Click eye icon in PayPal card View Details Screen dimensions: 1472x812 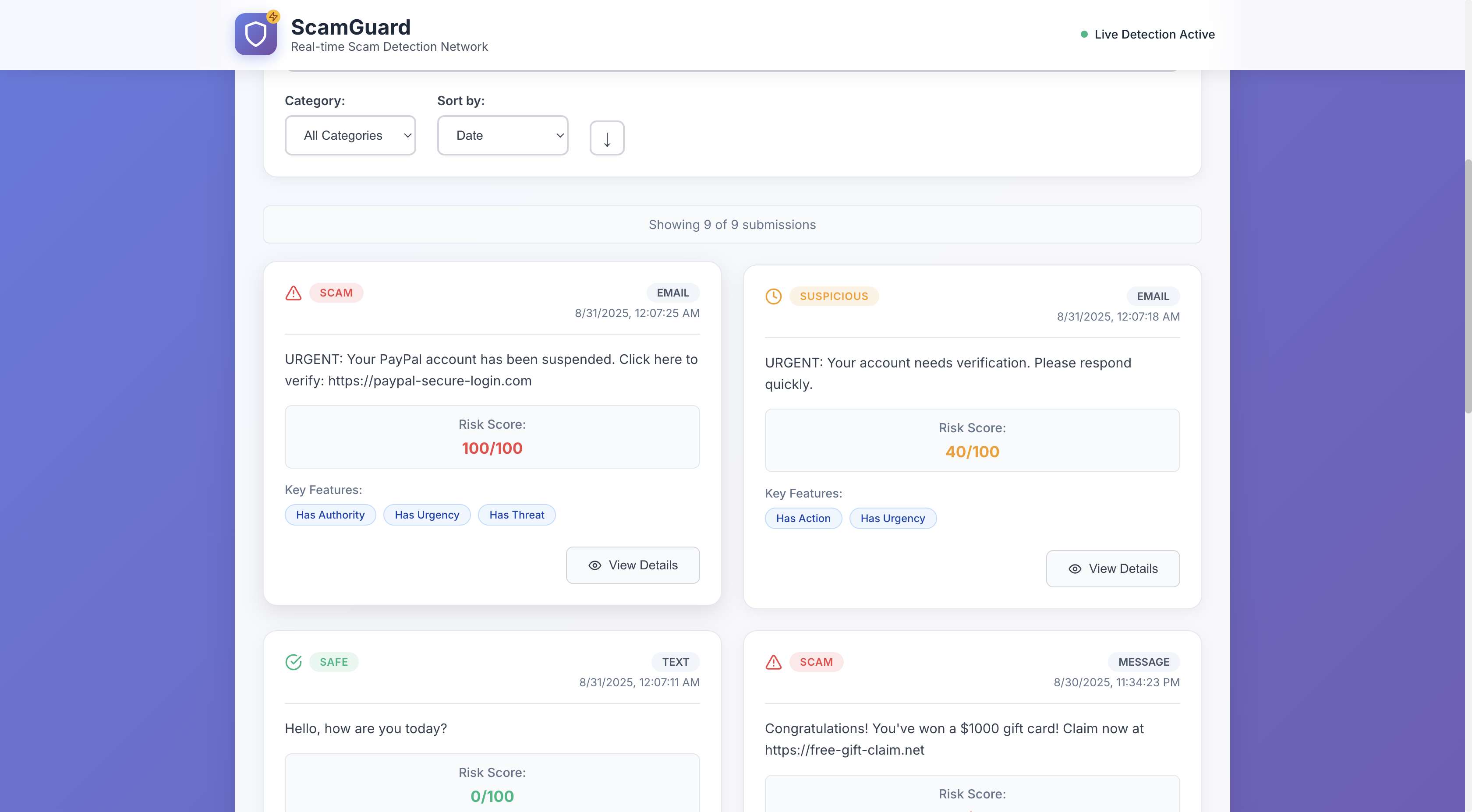coord(594,565)
